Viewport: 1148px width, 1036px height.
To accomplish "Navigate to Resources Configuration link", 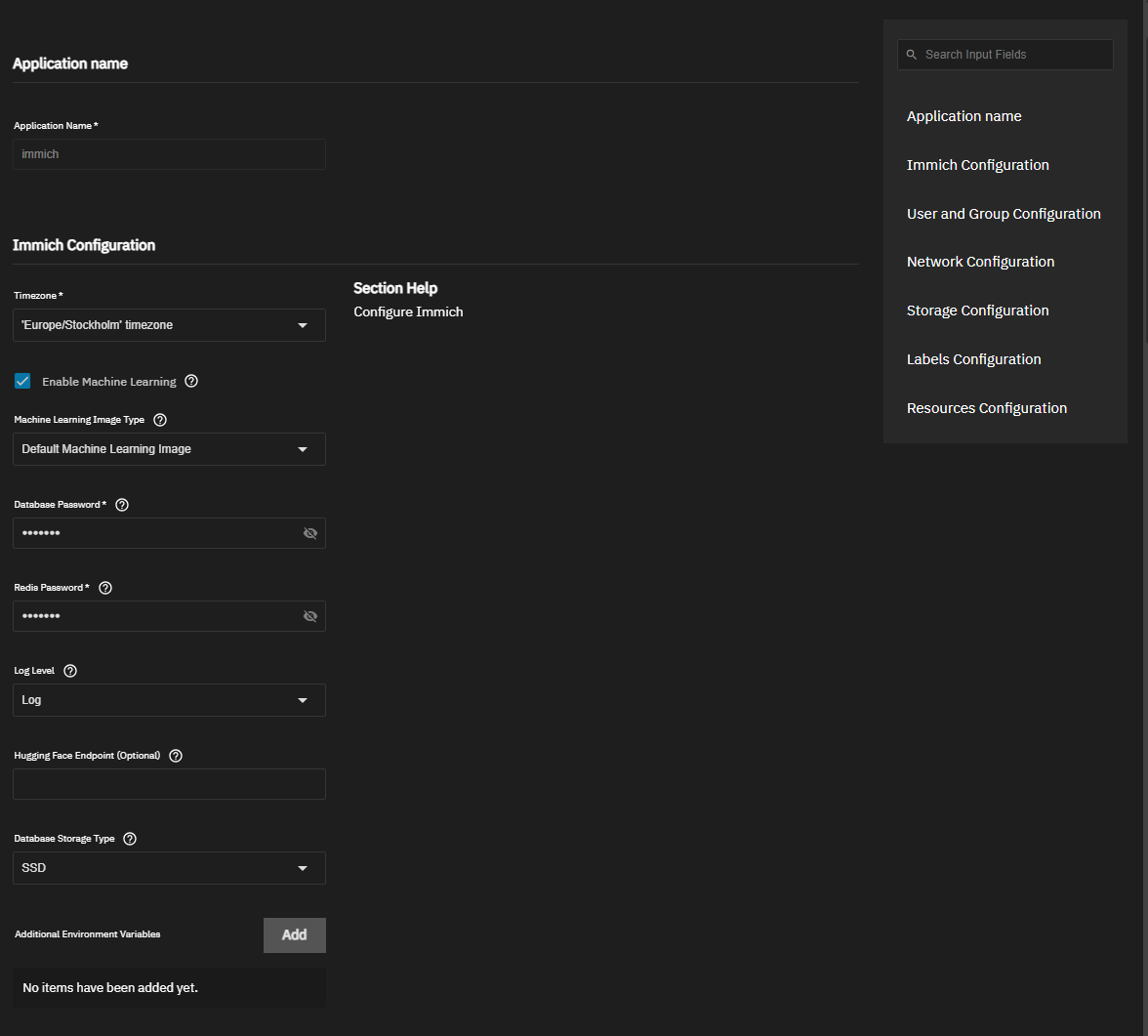I will [986, 408].
